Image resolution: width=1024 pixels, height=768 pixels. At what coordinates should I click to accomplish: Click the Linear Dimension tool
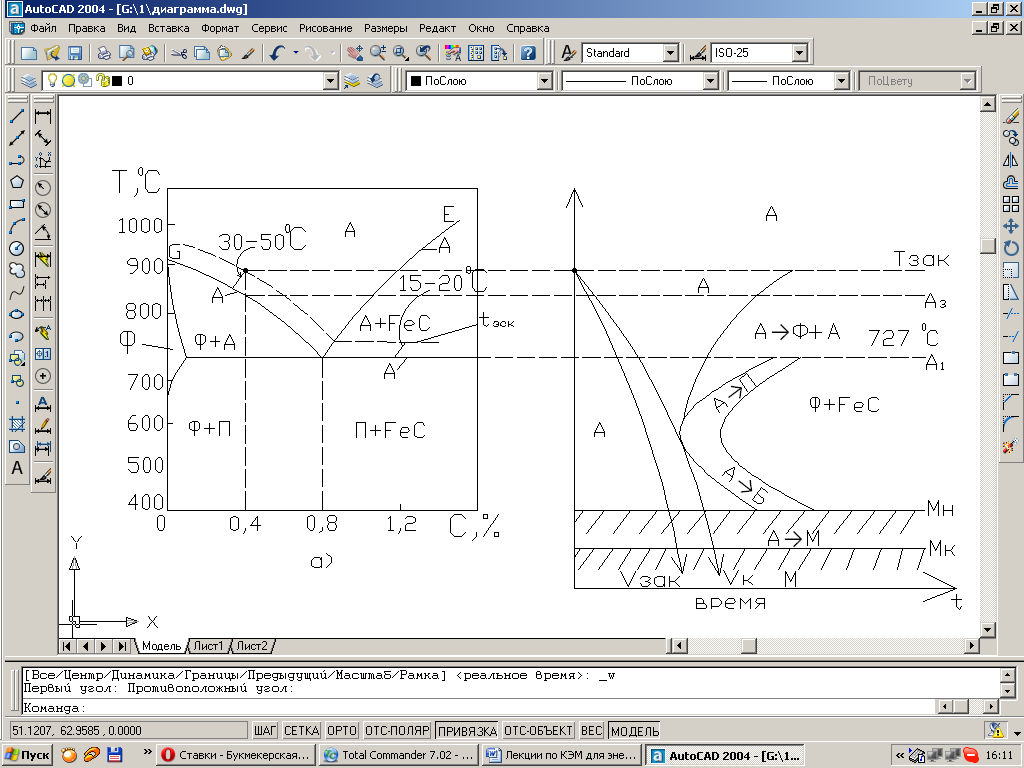43,116
